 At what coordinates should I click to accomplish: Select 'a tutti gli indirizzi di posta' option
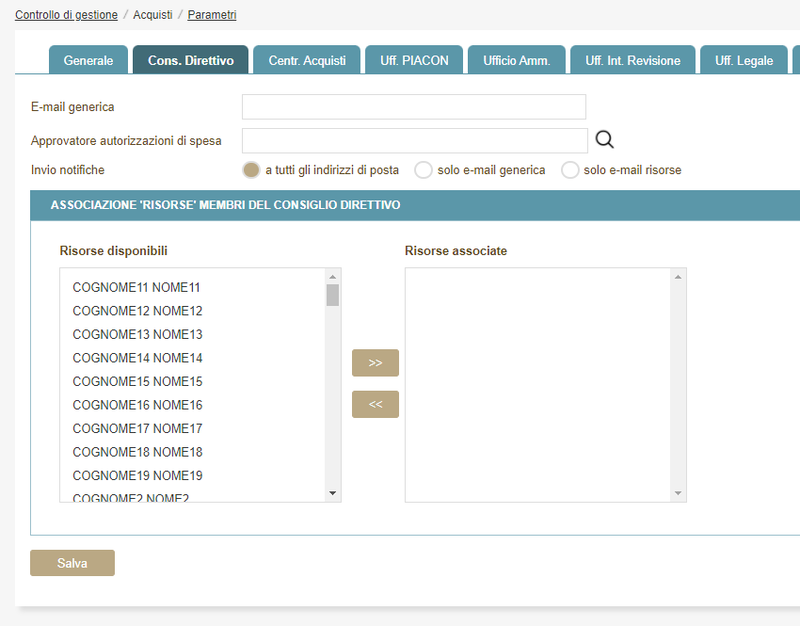252,170
